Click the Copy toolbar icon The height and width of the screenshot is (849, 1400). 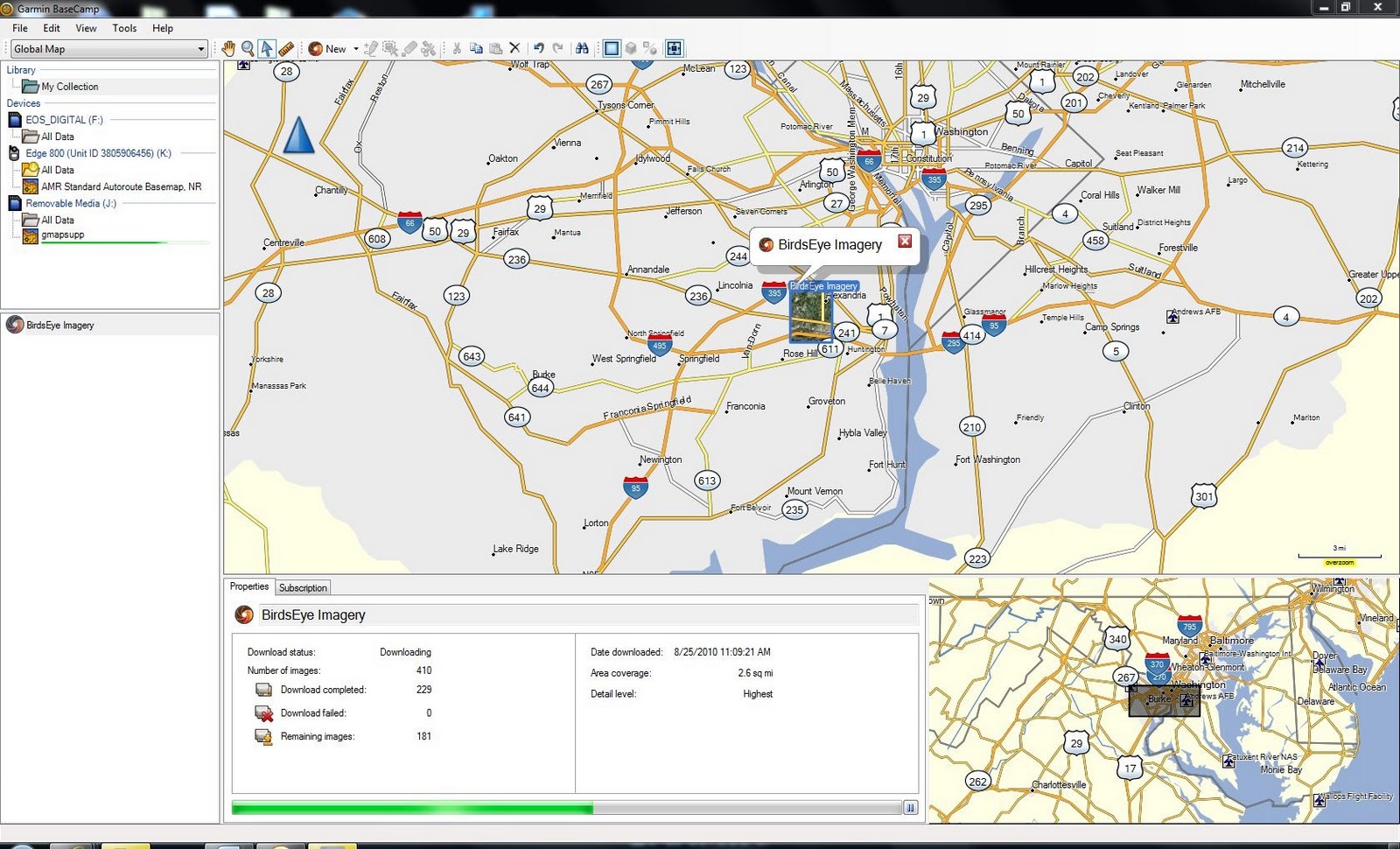tap(476, 48)
